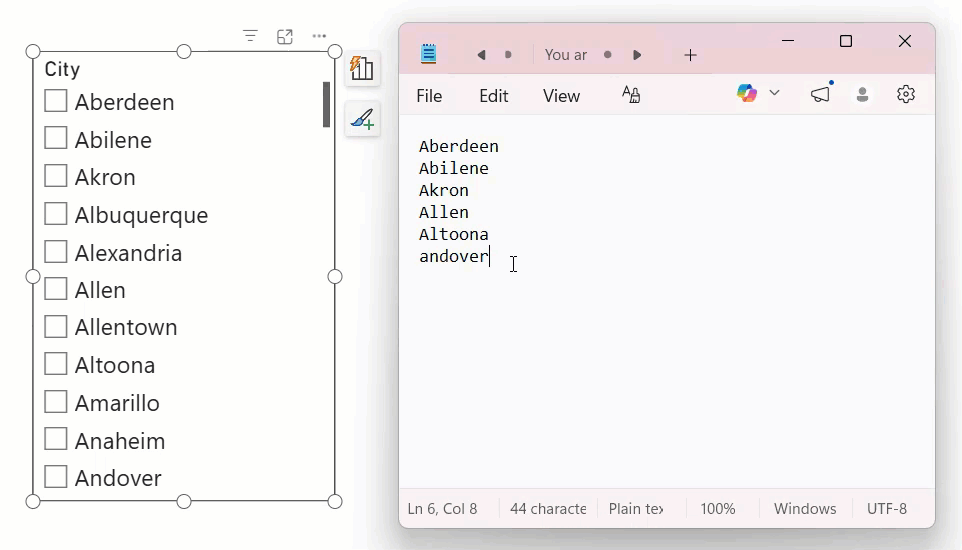962x550 pixels.
Task: Click the clear formatting icon in Notepad
Action: pos(631,95)
